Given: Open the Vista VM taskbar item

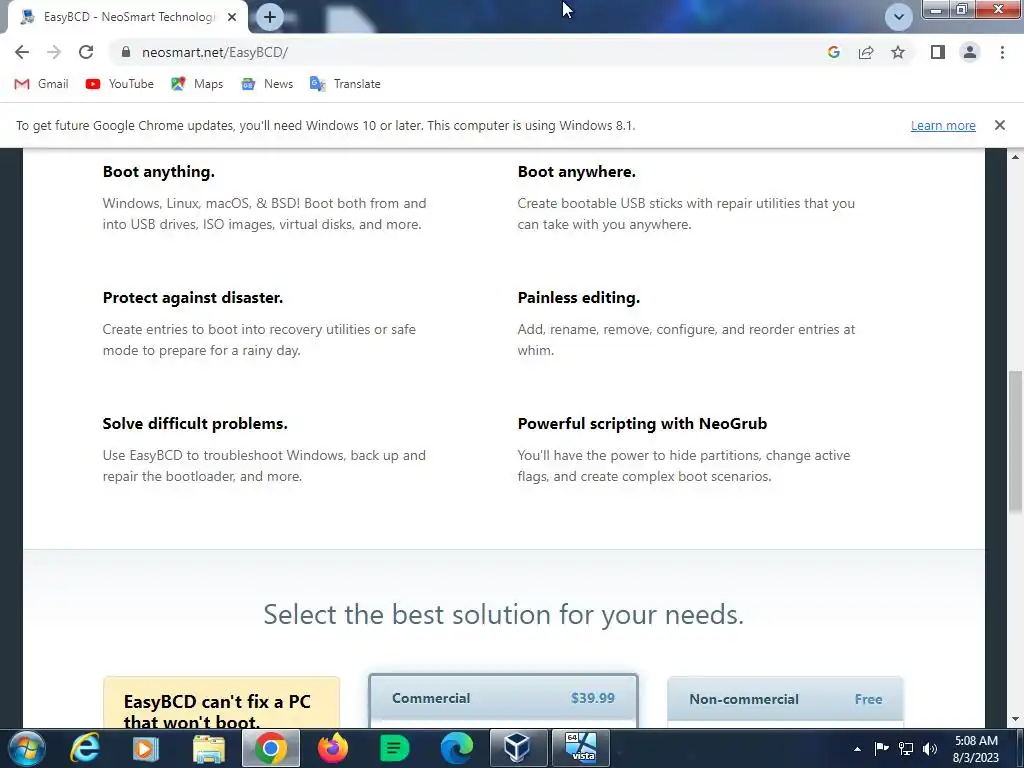Looking at the screenshot, I should [x=581, y=748].
